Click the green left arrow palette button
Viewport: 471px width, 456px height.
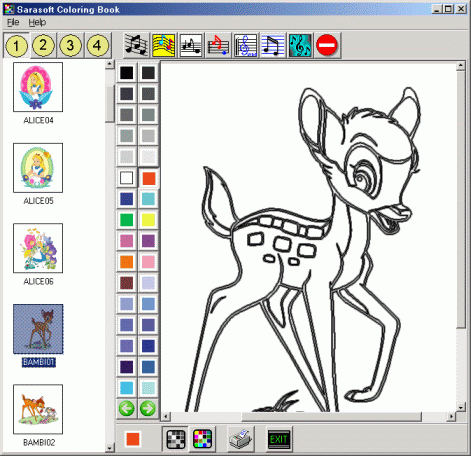(126, 408)
